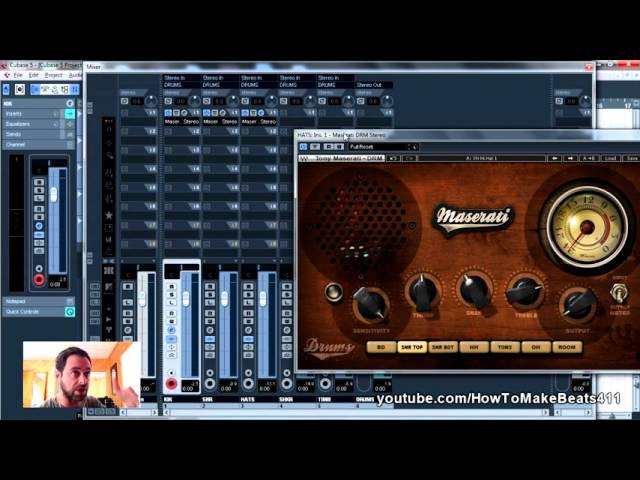Open the KIK channel Stereo In routing

coord(182,78)
